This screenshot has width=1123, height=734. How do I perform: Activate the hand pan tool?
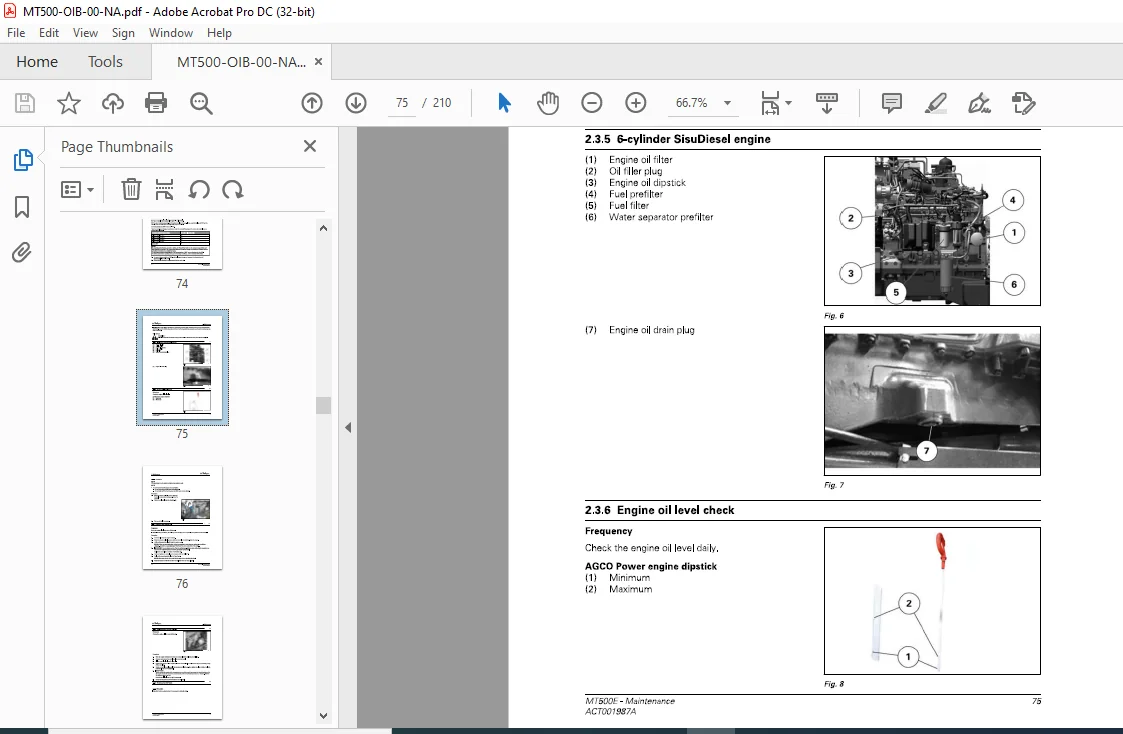coord(548,103)
